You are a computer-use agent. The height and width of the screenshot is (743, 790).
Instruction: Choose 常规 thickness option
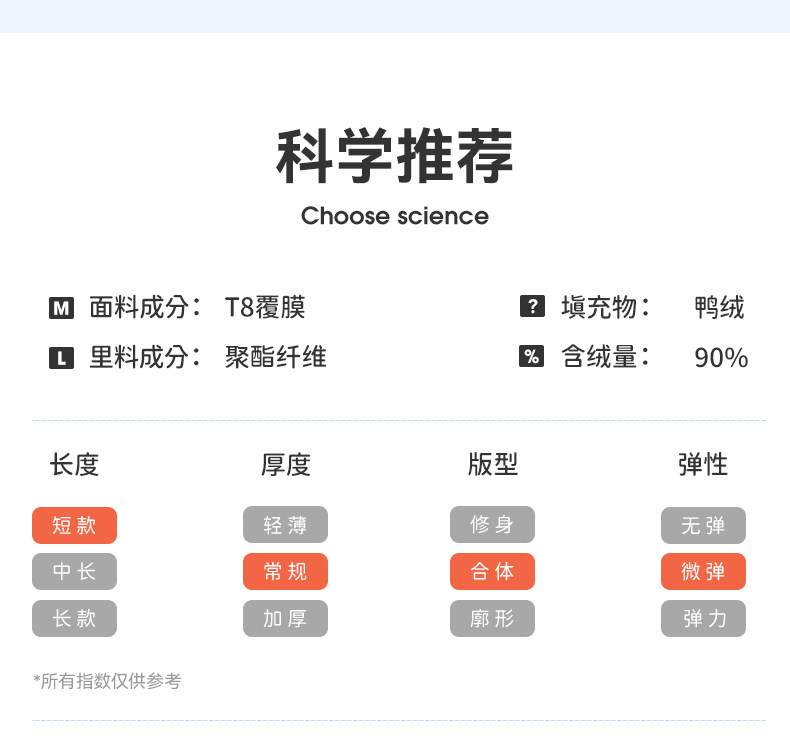tap(285, 571)
